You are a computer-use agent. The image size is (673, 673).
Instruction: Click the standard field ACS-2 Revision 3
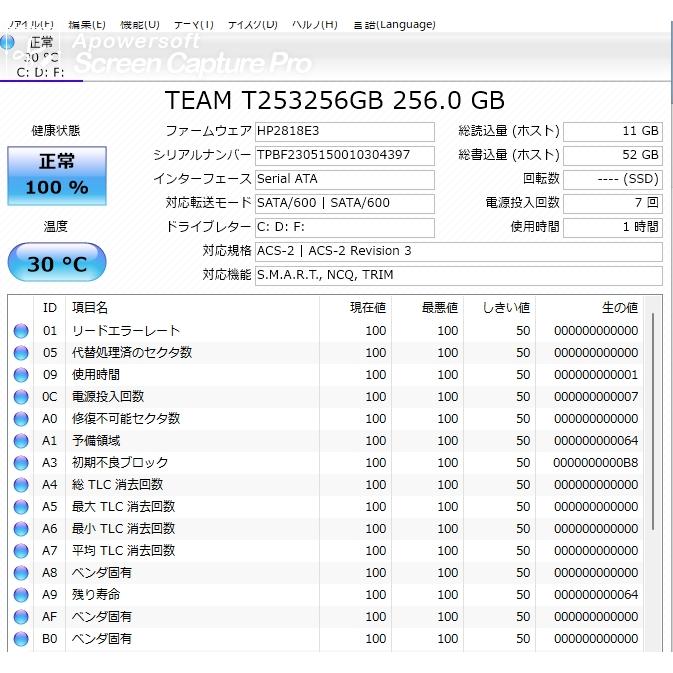pyautogui.click(x=459, y=252)
